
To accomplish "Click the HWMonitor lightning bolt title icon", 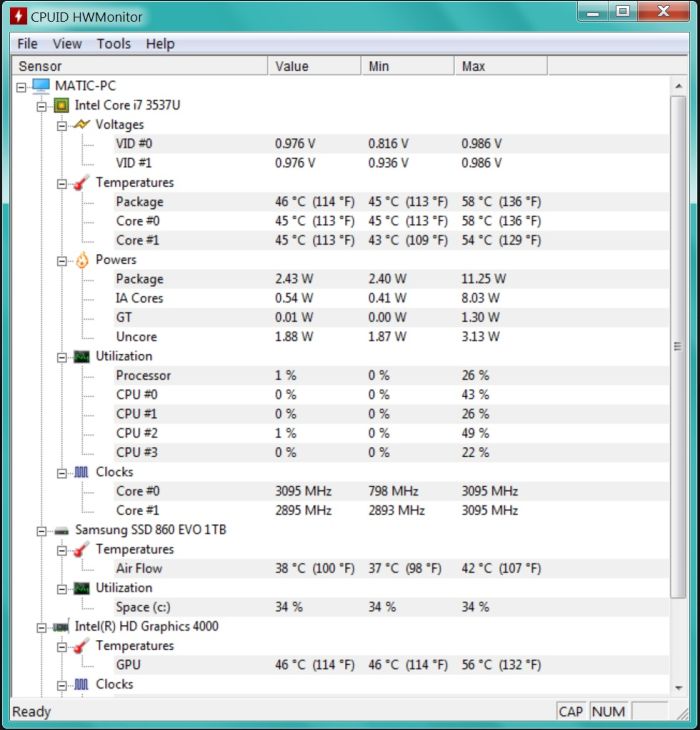I will pos(18,16).
